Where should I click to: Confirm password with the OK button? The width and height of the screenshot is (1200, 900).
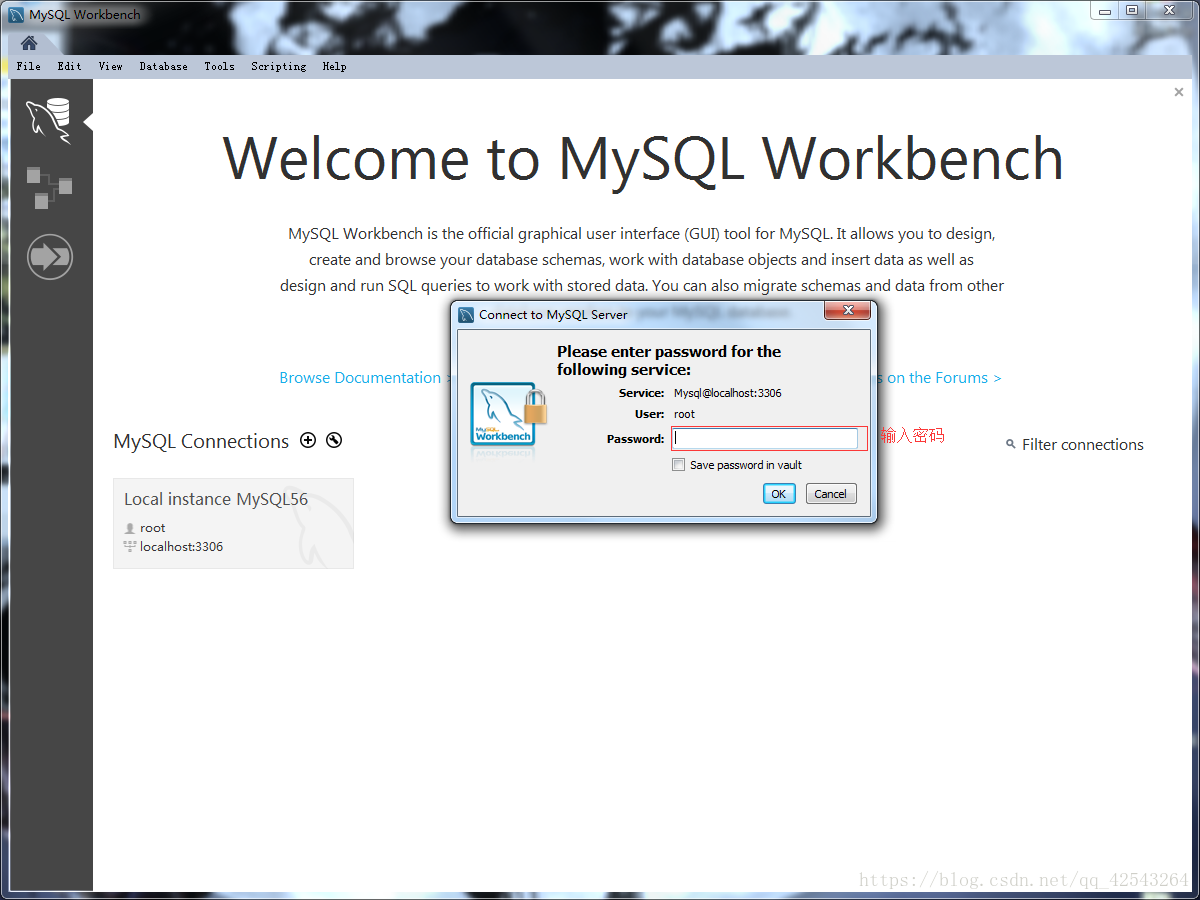pyautogui.click(x=779, y=494)
